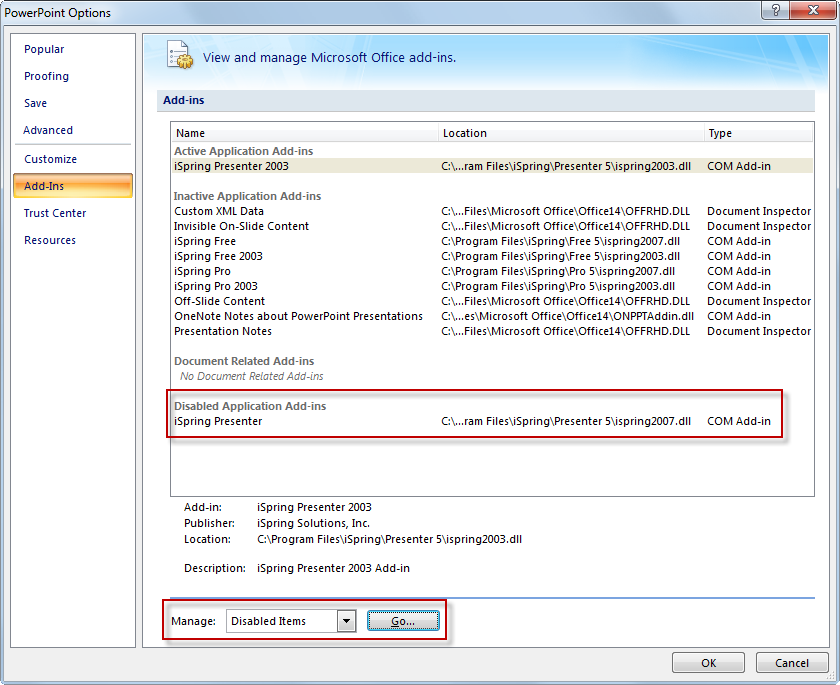
Task: Select the Custom XML Data add-in row
Action: [492, 211]
